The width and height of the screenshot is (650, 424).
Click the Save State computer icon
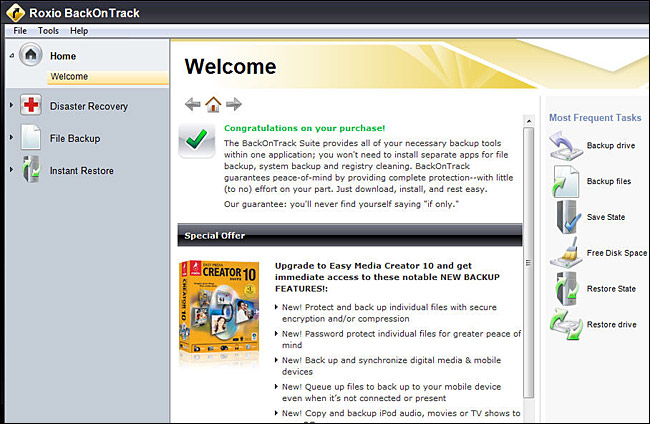(568, 217)
